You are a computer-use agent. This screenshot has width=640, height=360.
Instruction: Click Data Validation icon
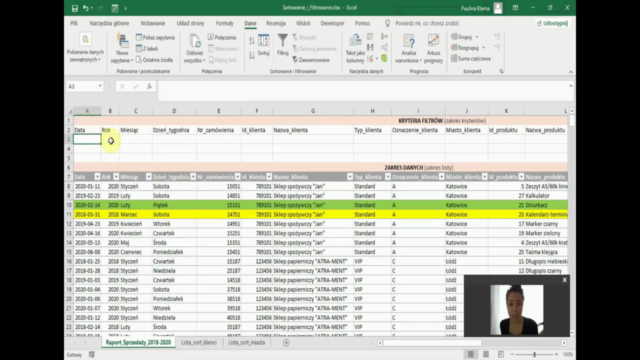click(x=370, y=59)
